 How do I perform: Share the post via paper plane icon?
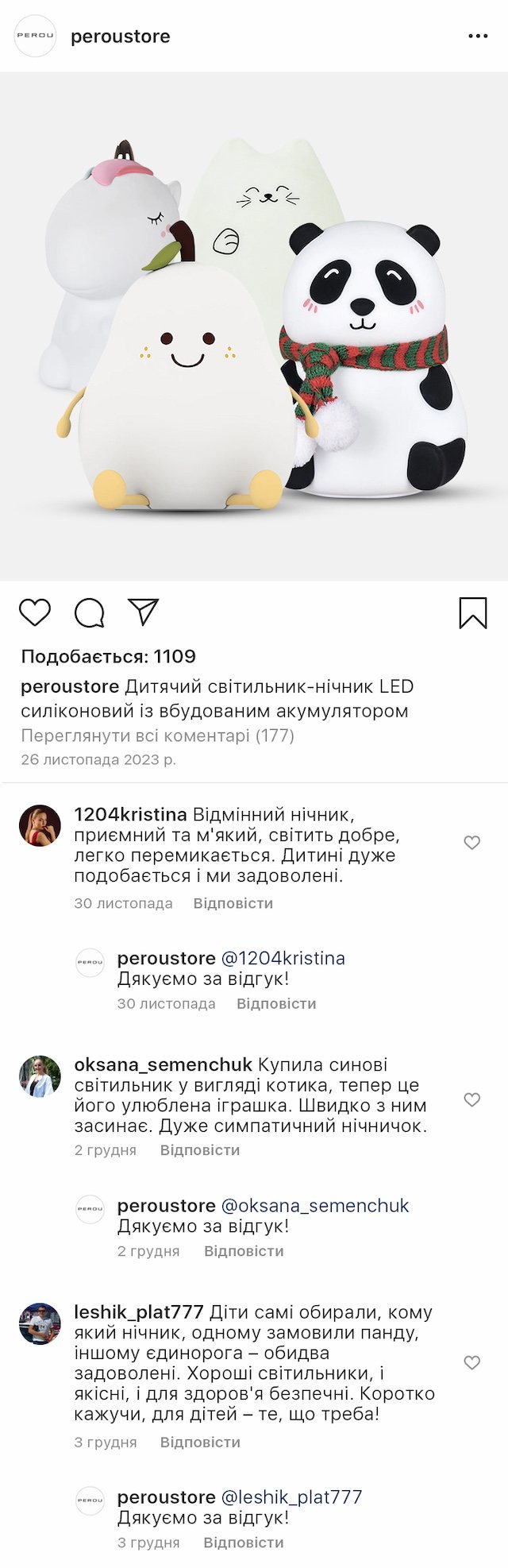click(x=144, y=612)
